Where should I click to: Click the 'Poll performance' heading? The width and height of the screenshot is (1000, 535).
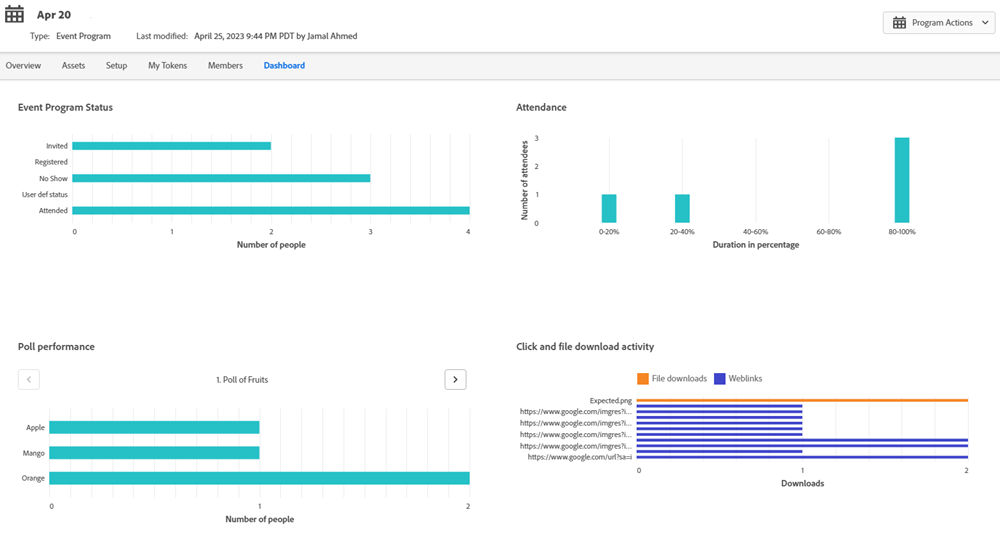56,346
